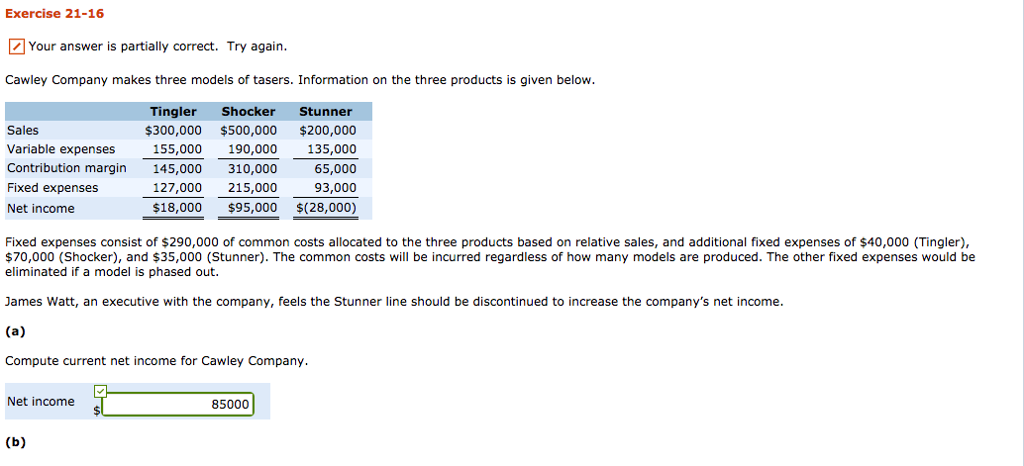Viewport: 1024px width, 466px height.
Task: Click the part (b) label
Action: click(x=16, y=441)
